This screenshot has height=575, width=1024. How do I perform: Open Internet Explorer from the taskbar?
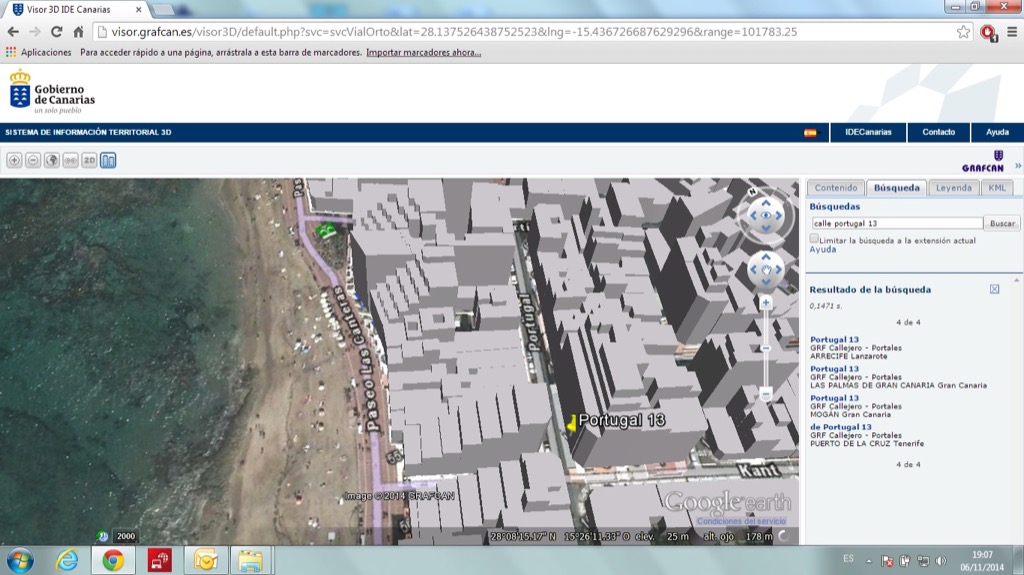pos(67,560)
